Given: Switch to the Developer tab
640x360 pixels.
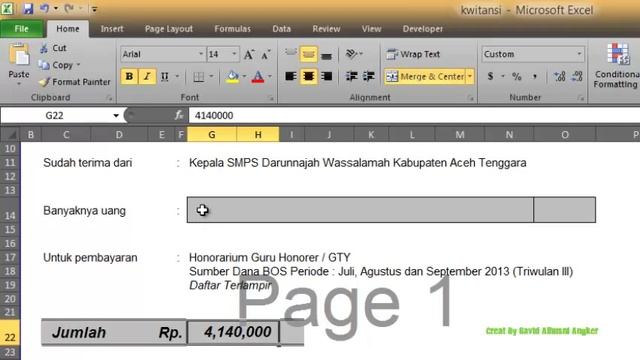Looking at the screenshot, I should [x=422, y=29].
